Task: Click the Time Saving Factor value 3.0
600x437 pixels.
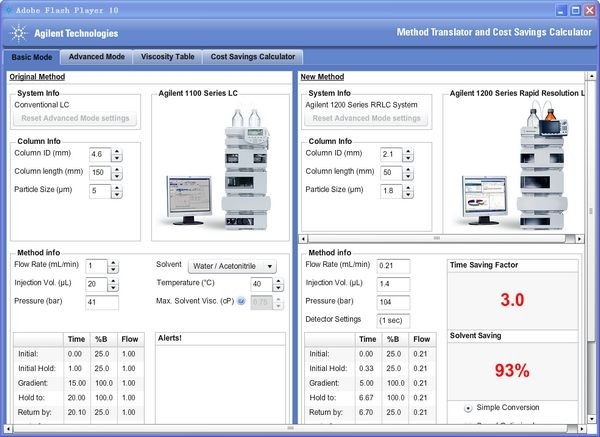Action: [x=512, y=300]
